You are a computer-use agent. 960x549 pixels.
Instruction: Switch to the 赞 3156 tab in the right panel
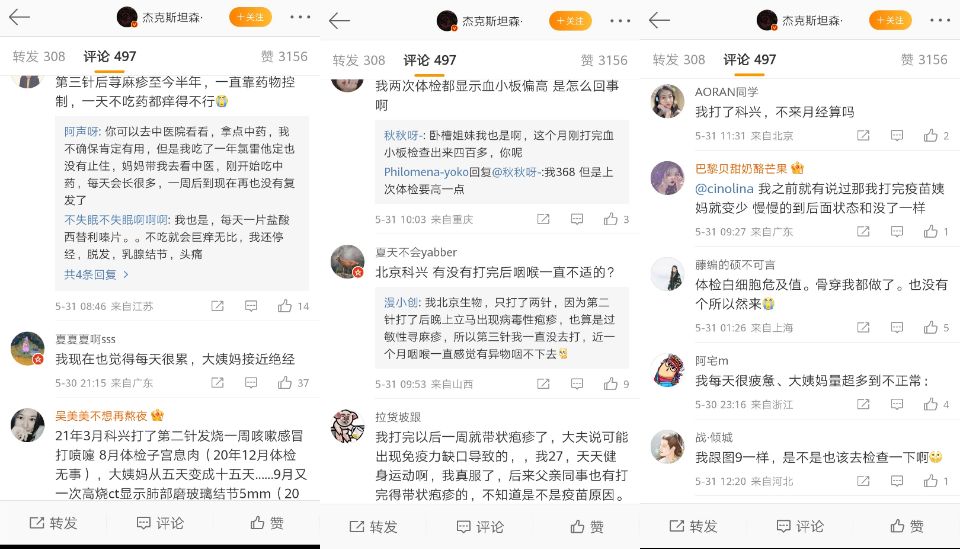tap(924, 59)
